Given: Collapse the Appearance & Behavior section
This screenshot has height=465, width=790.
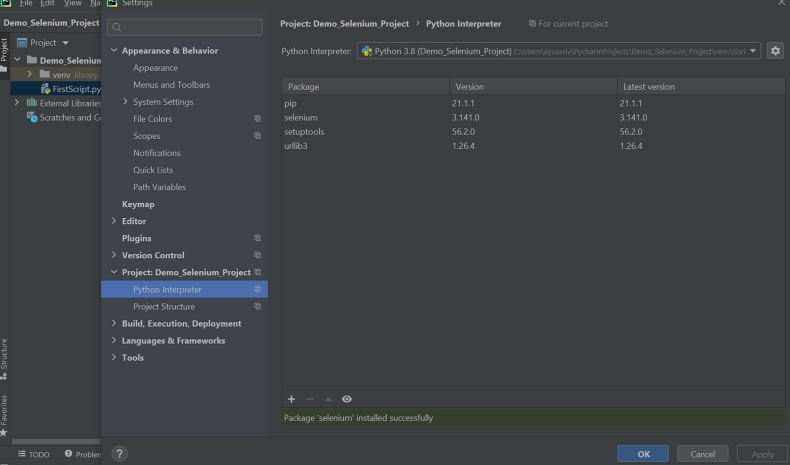Looking at the screenshot, I should click(114, 51).
